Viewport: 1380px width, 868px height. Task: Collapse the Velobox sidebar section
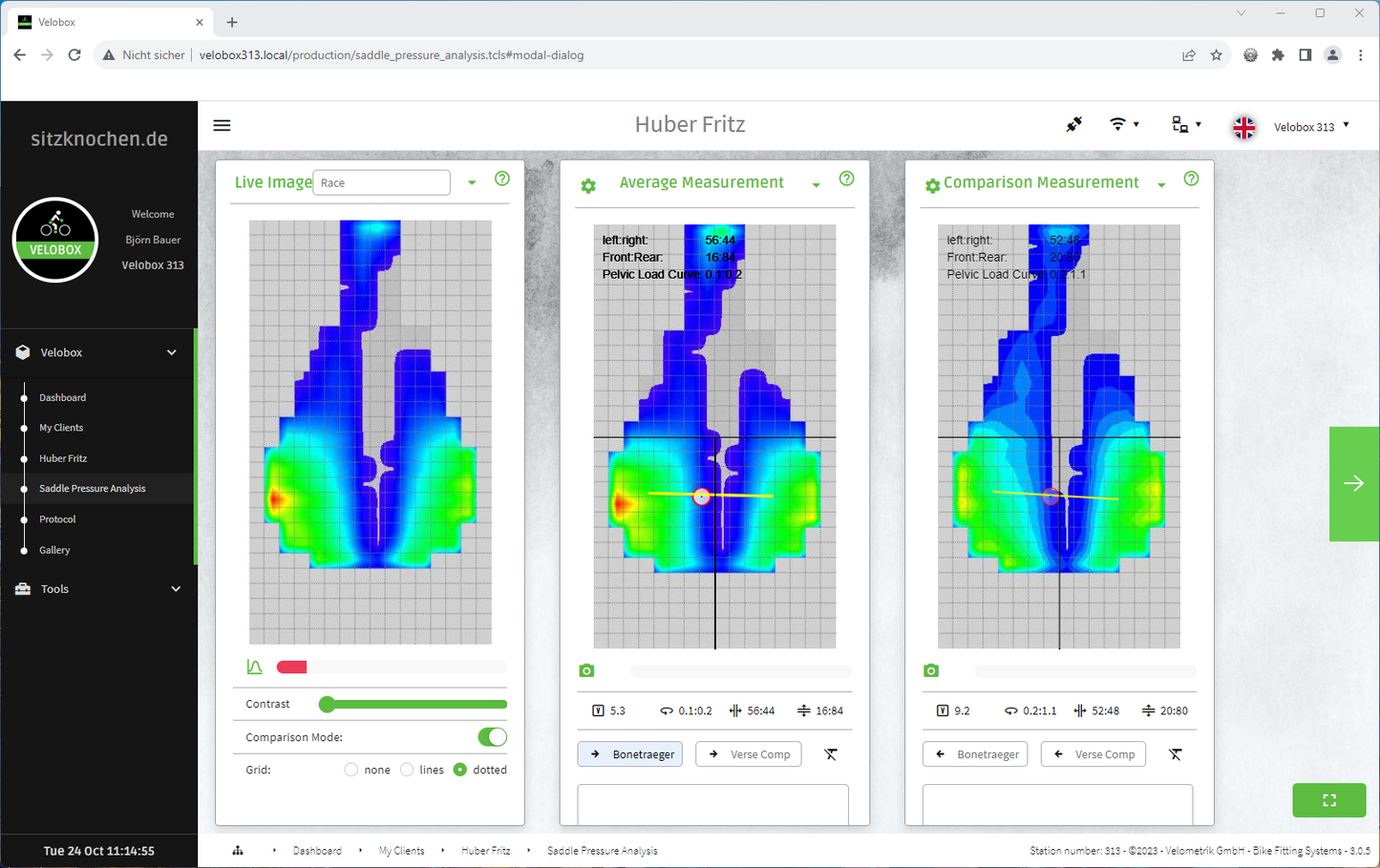pos(172,352)
